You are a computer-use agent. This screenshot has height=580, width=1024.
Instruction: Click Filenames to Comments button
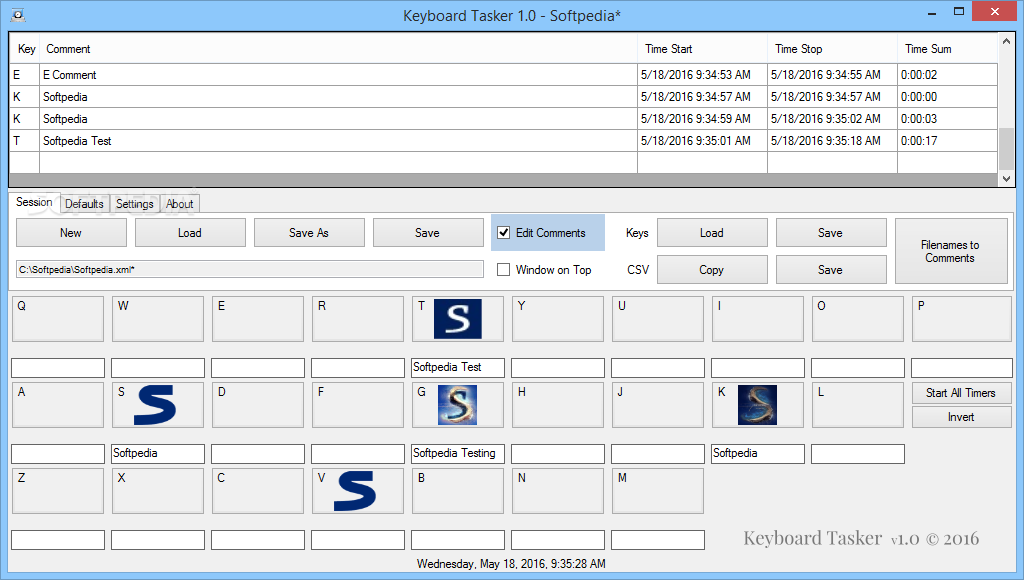[951, 251]
